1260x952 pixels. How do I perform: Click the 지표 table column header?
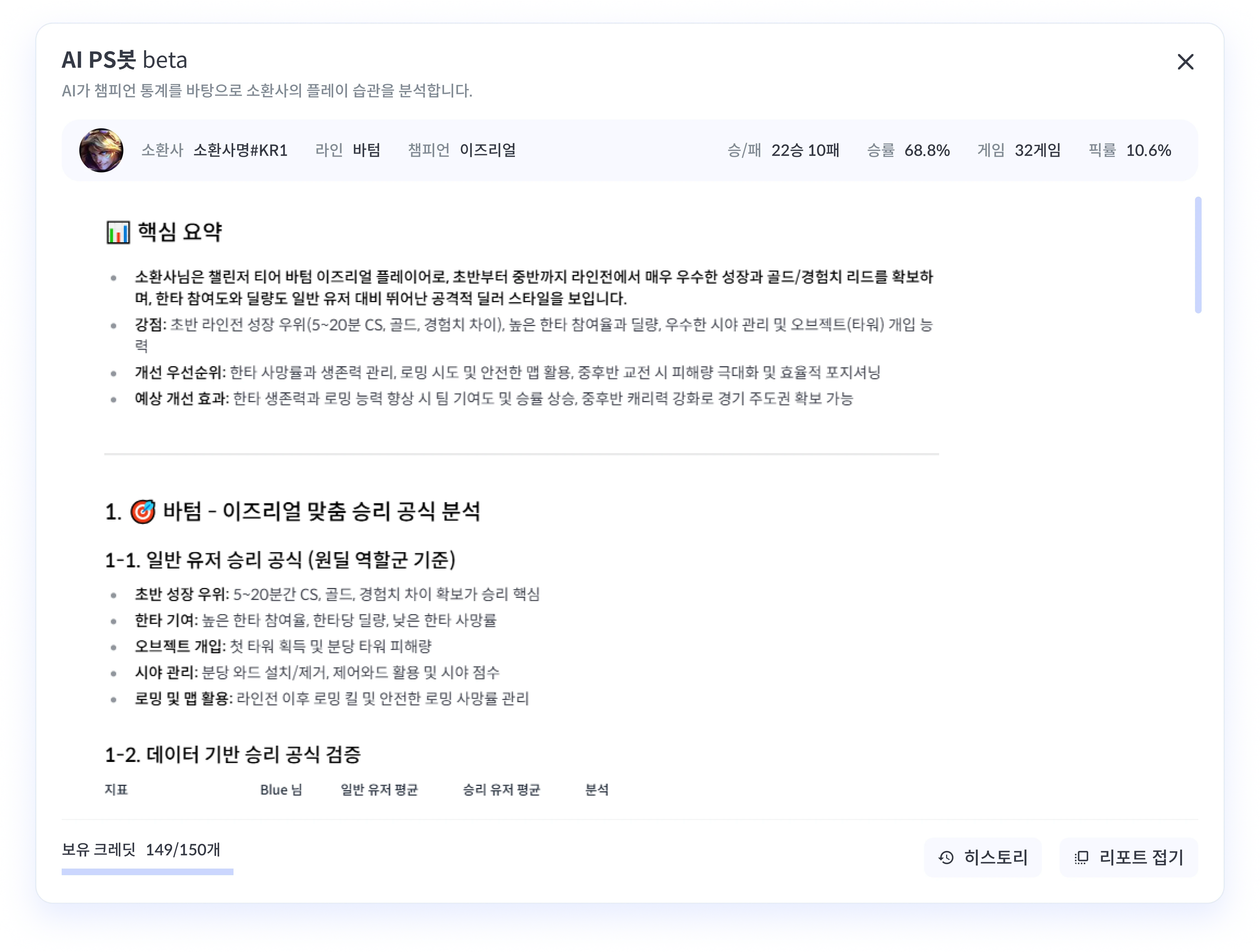tap(116, 790)
